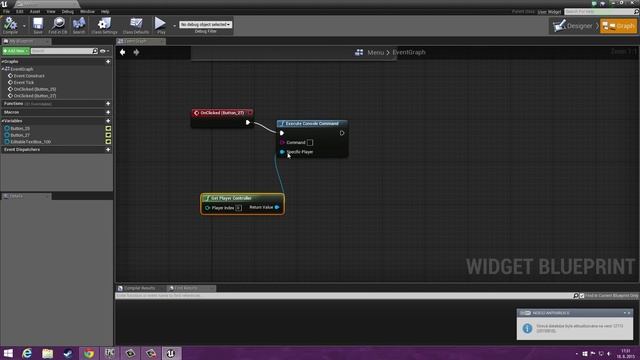
Task: Open the debug object selection dropdown
Action: click(205, 24)
